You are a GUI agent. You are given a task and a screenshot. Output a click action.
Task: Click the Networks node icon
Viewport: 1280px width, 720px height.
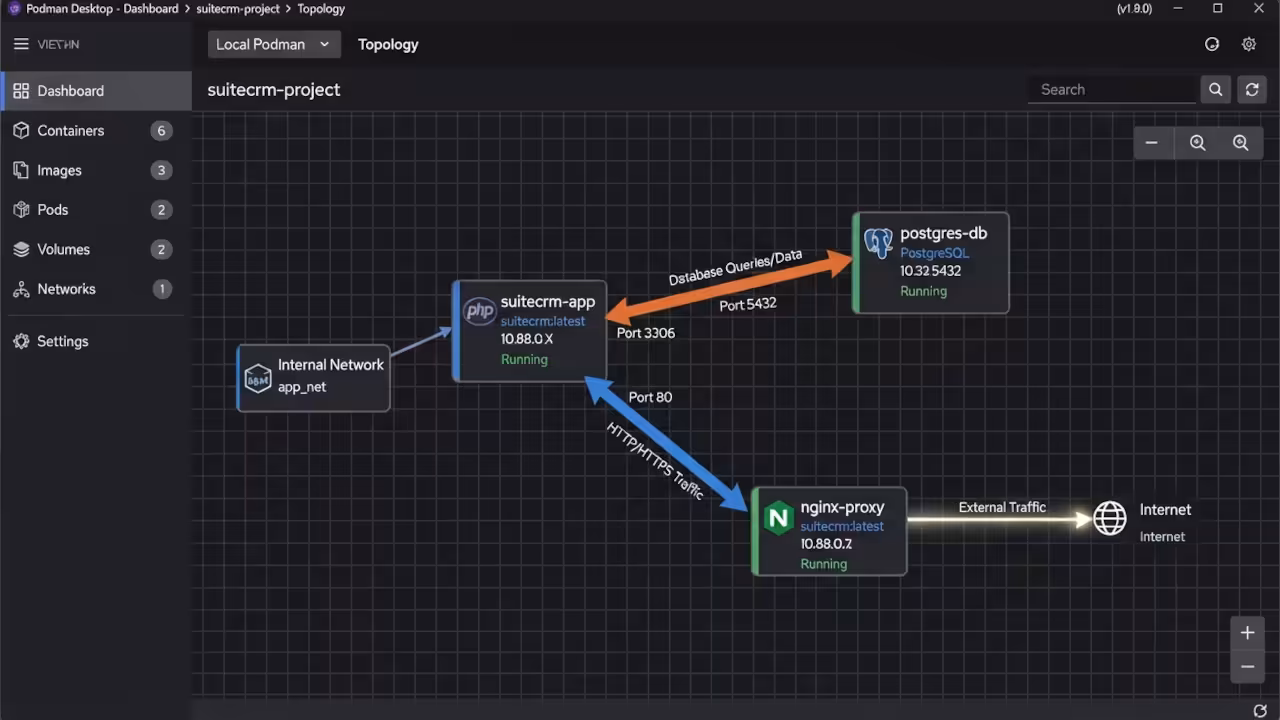point(21,289)
